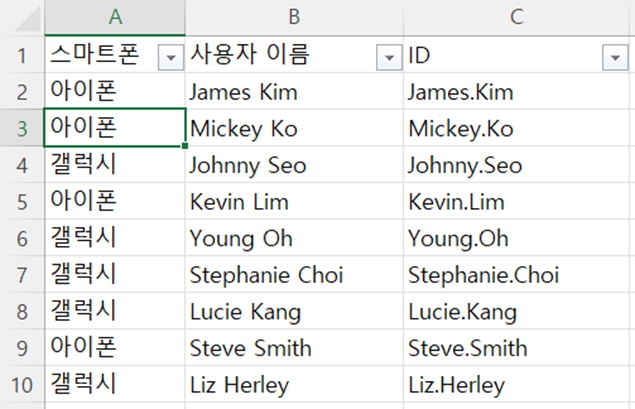Select 갤럭시 cell in Stephanie Choi row
This screenshot has width=635, height=409.
[x=115, y=274]
